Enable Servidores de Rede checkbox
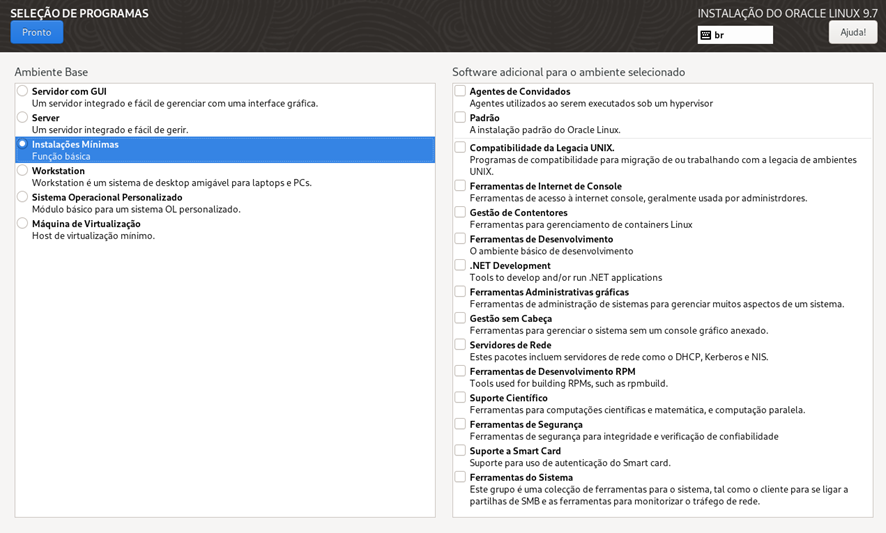 [460, 344]
